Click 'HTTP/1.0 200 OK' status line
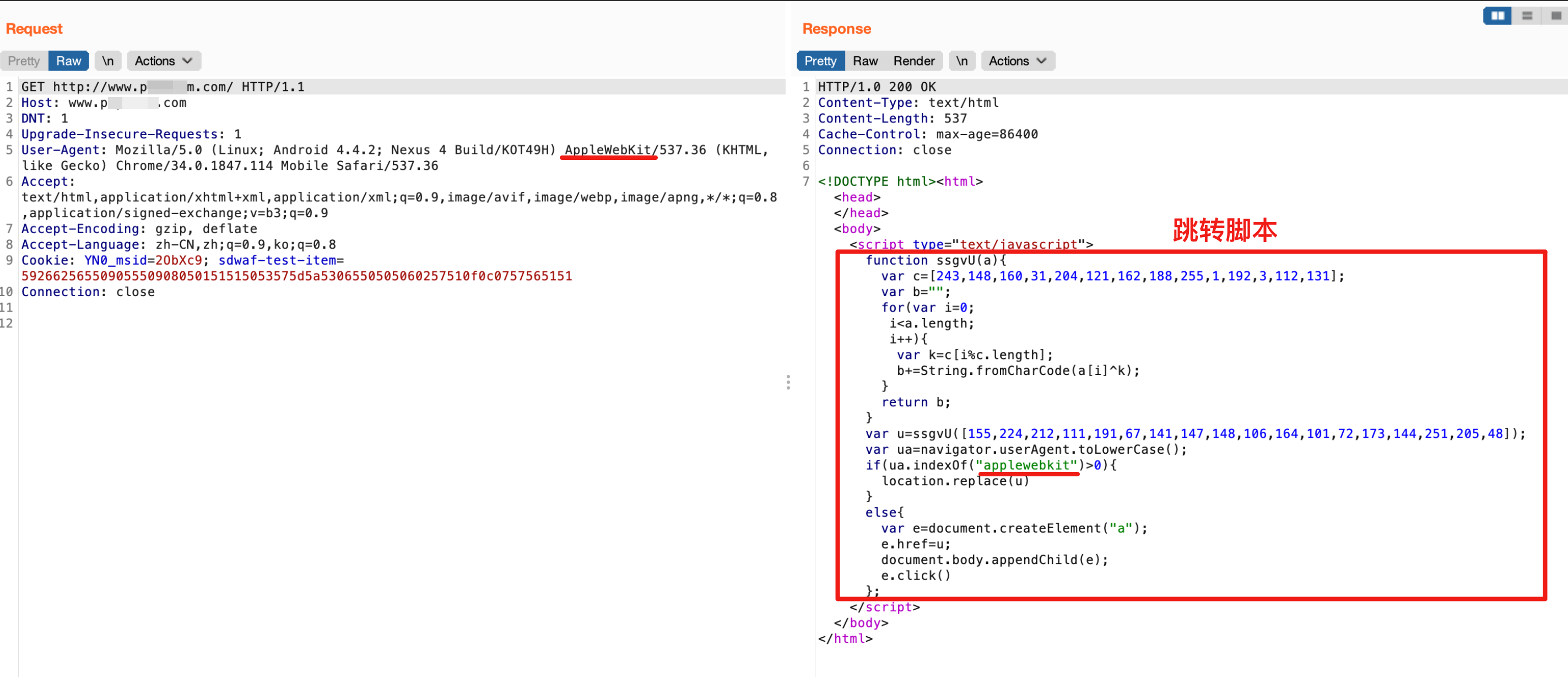Viewport: 1568px width, 677px height. (x=877, y=87)
